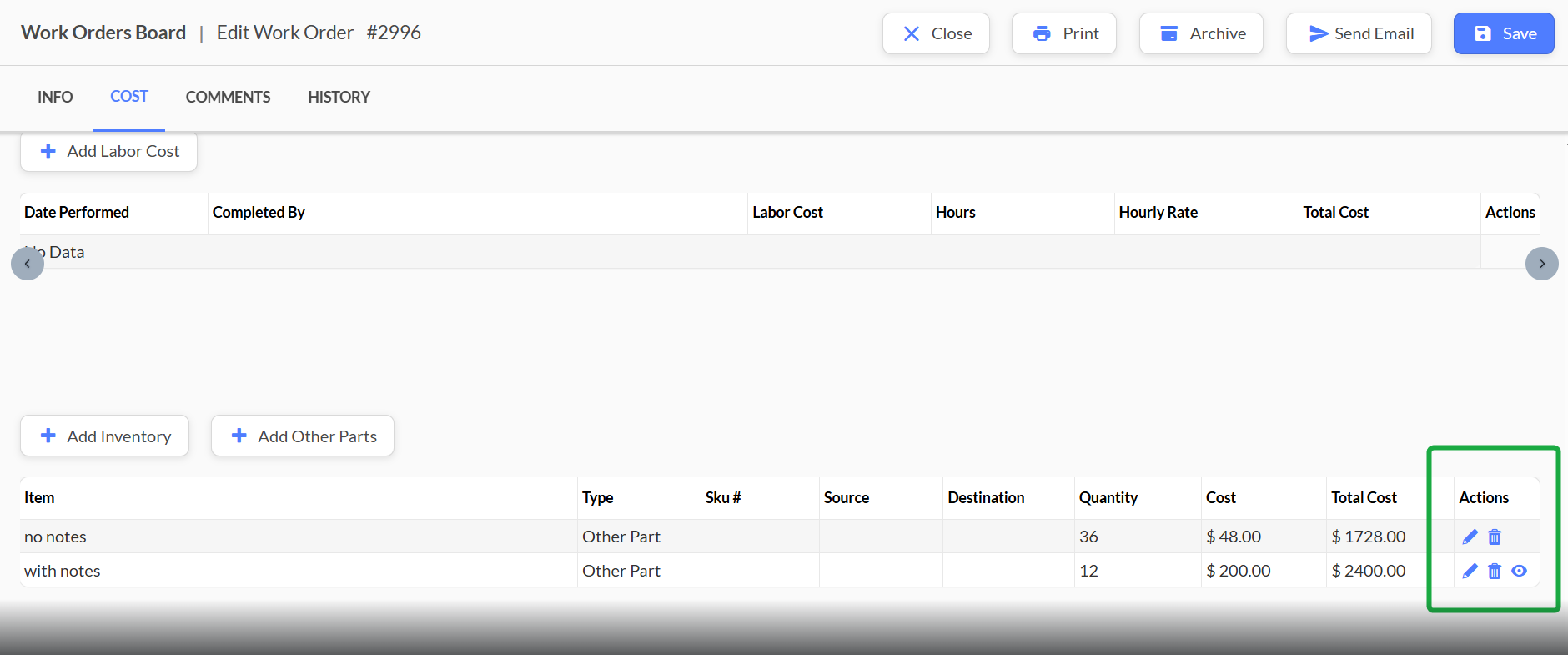Click the 'with notes' item cell

click(299, 571)
